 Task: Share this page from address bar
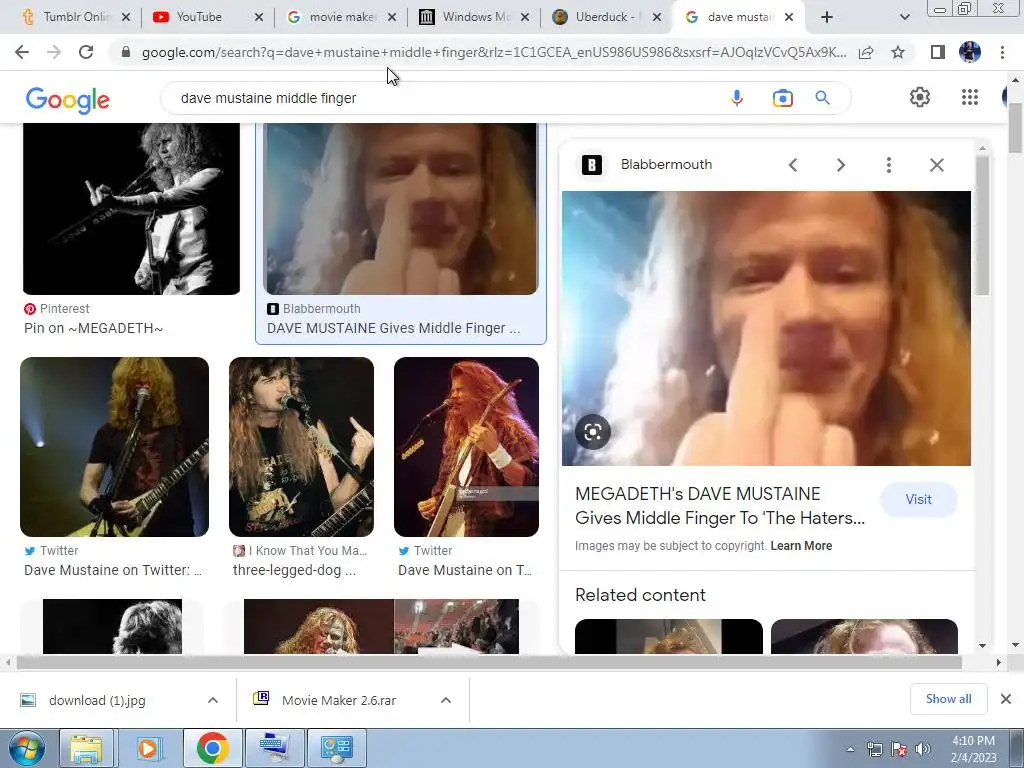(x=866, y=52)
